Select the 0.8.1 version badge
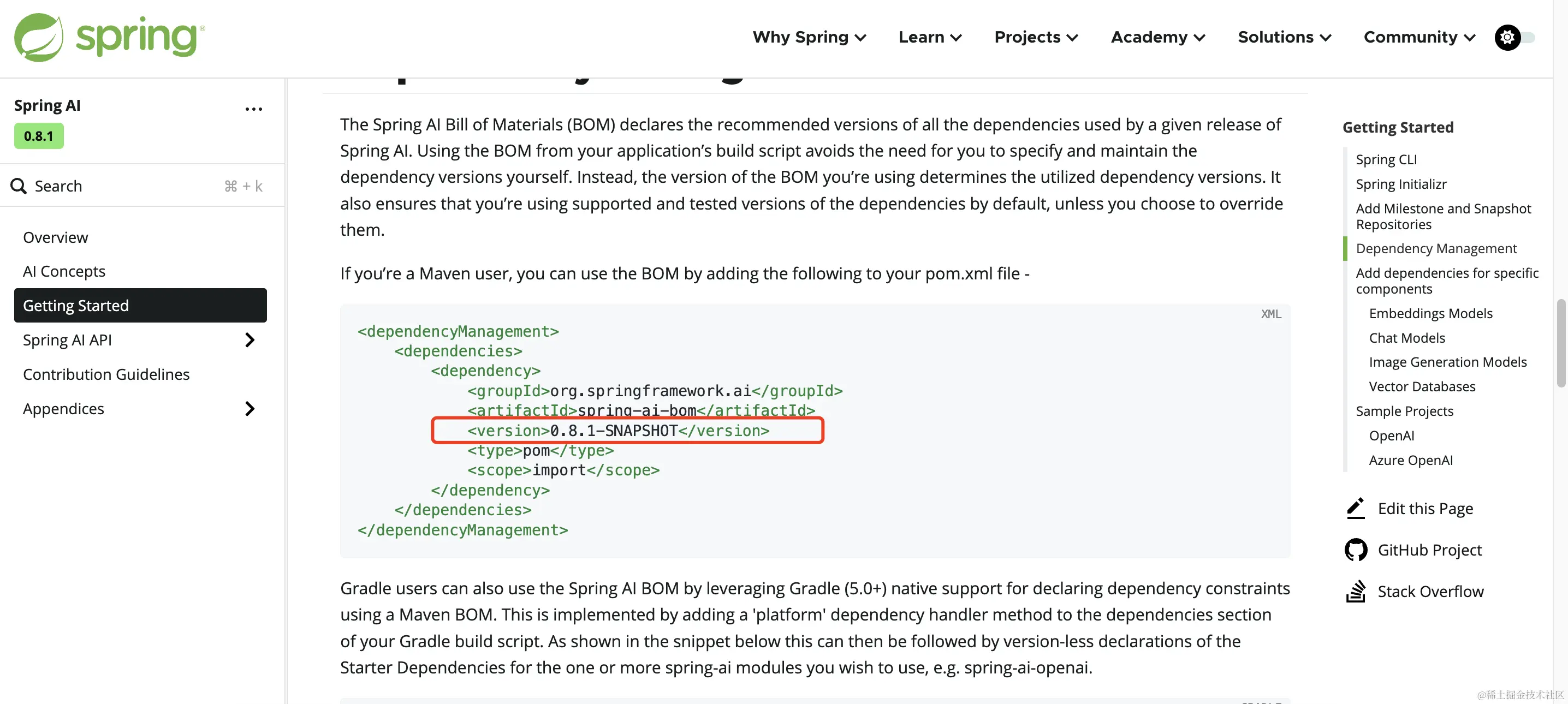The image size is (1568, 704). point(38,136)
